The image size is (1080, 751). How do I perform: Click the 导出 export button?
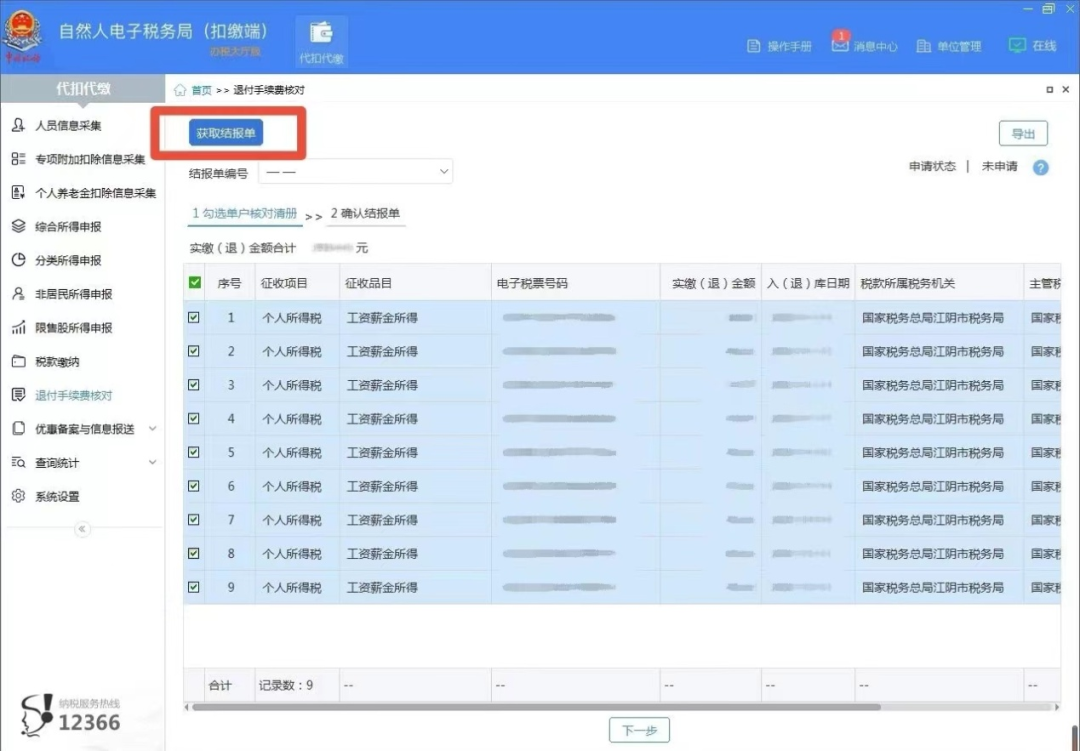click(x=1023, y=134)
